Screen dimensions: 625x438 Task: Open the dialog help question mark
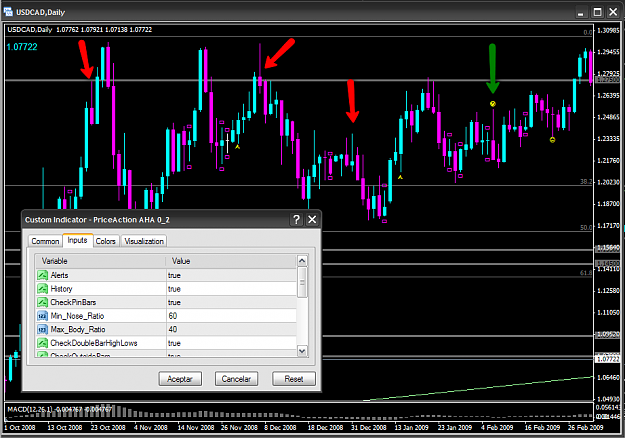tap(297, 219)
